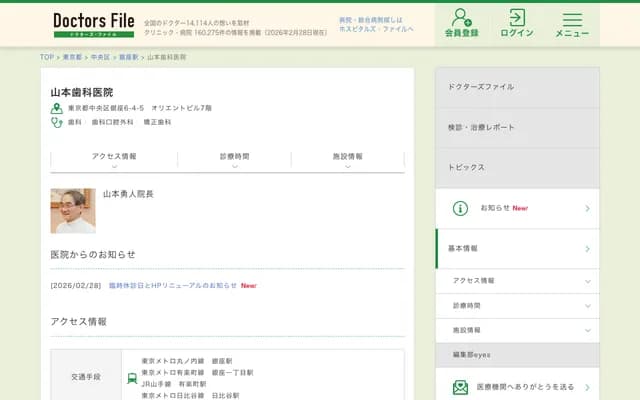Screen dimensions: 640x400
Task: Select ドクターズファイル in the sidebar
Action: click(x=517, y=88)
